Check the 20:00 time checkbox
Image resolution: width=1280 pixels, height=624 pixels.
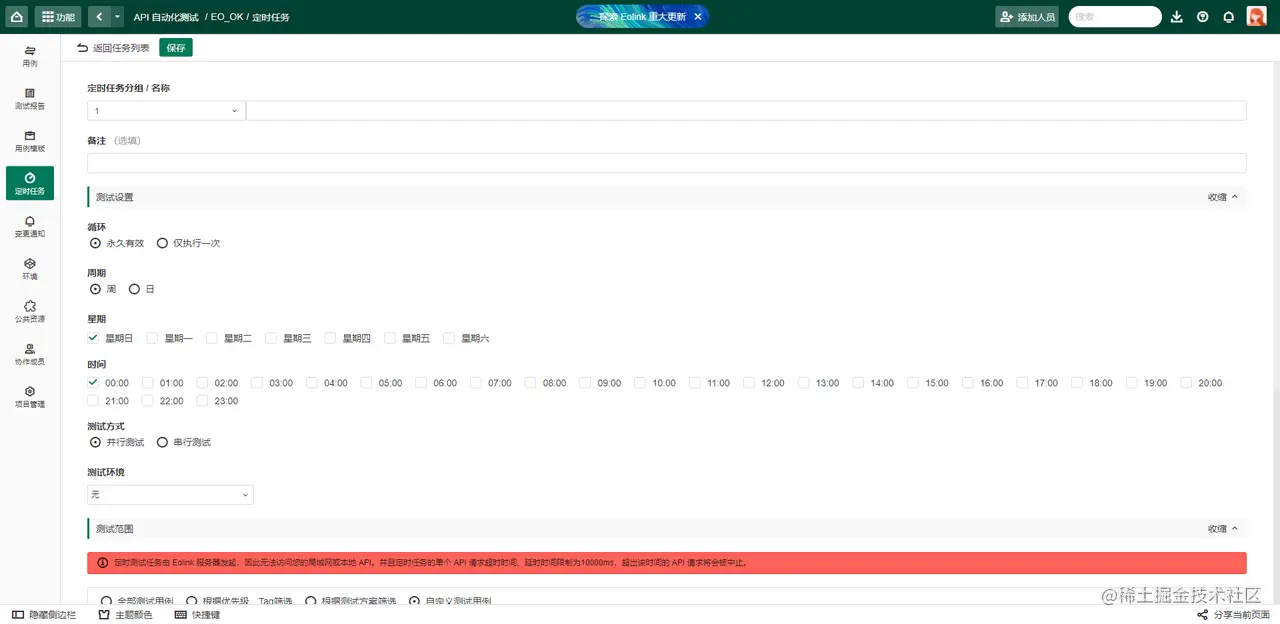[x=1186, y=382]
